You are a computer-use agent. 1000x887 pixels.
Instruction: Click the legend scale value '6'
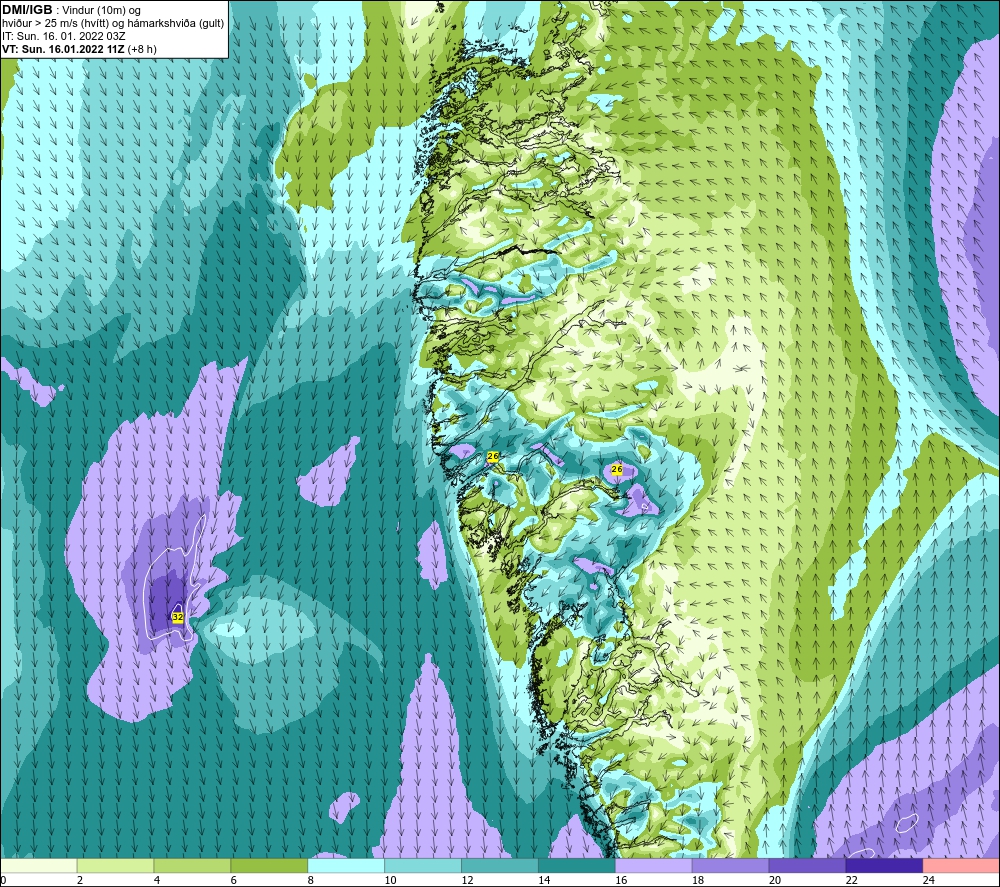point(233,880)
